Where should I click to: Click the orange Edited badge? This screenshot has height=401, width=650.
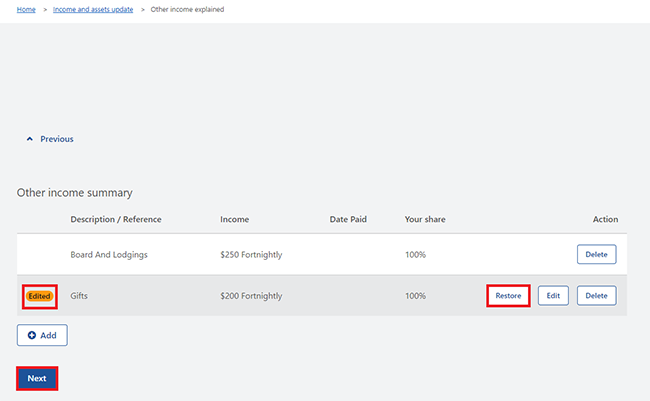[x=40, y=296]
